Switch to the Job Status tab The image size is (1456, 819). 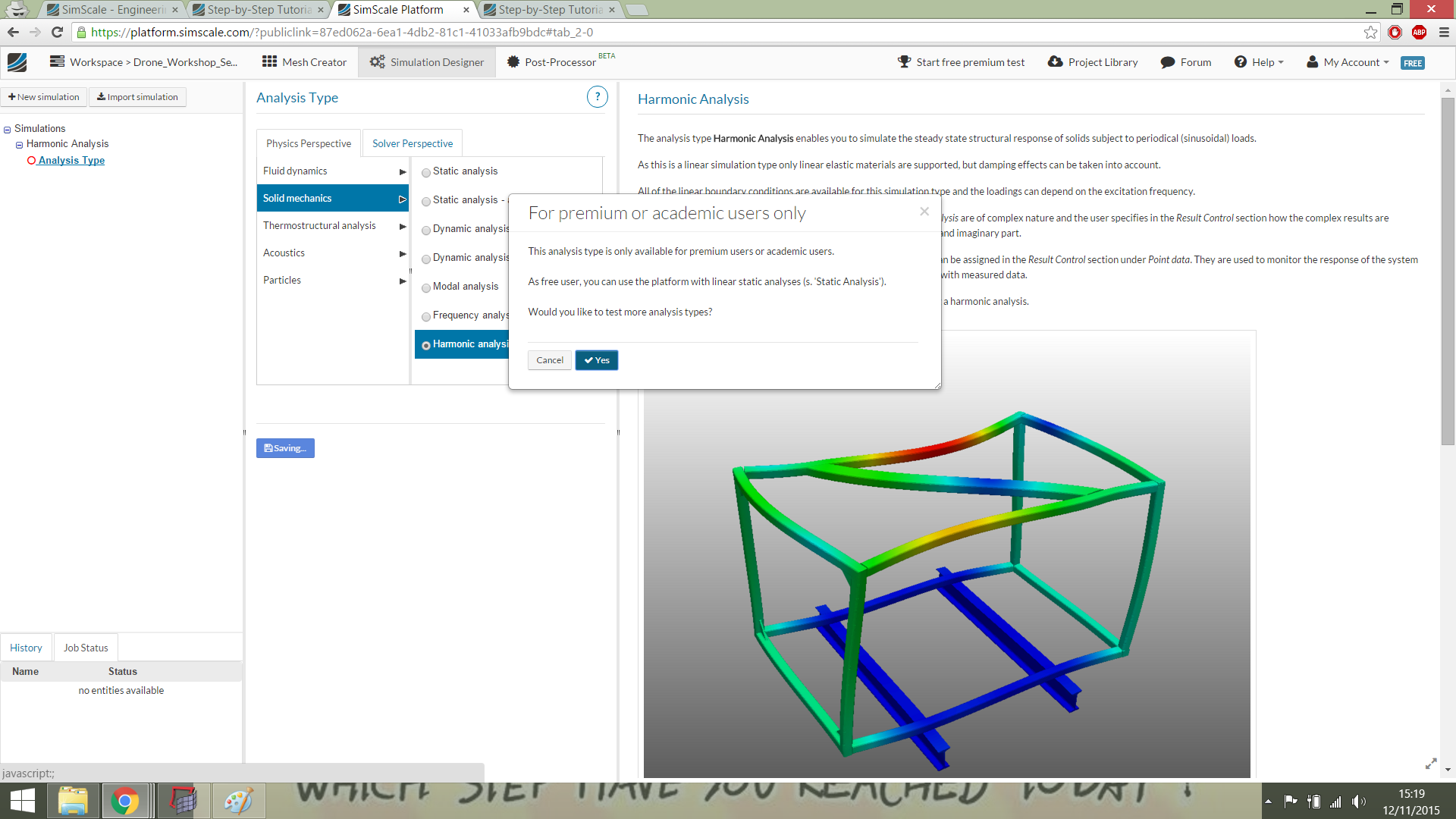pos(86,648)
